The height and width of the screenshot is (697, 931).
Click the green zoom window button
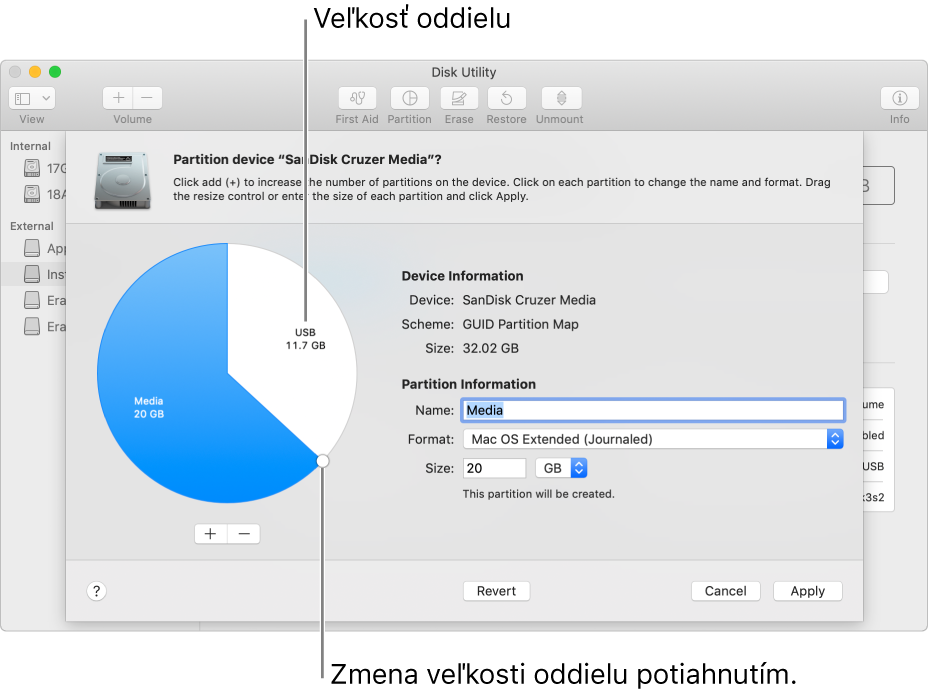click(55, 72)
